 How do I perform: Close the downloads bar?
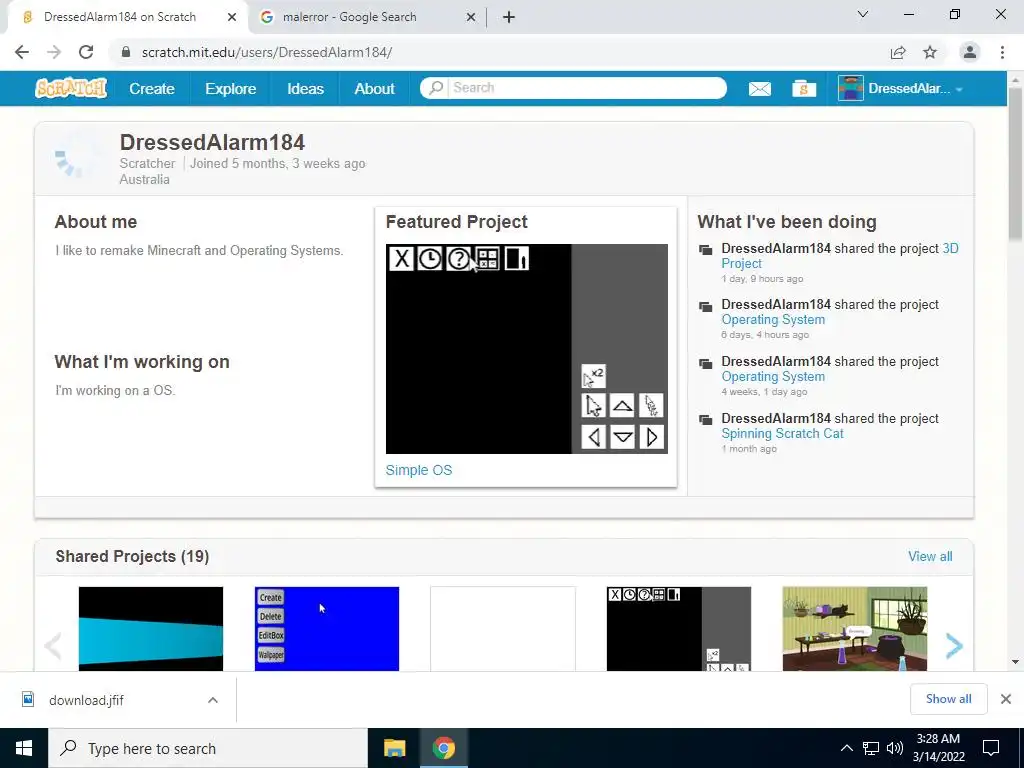coord(1006,699)
